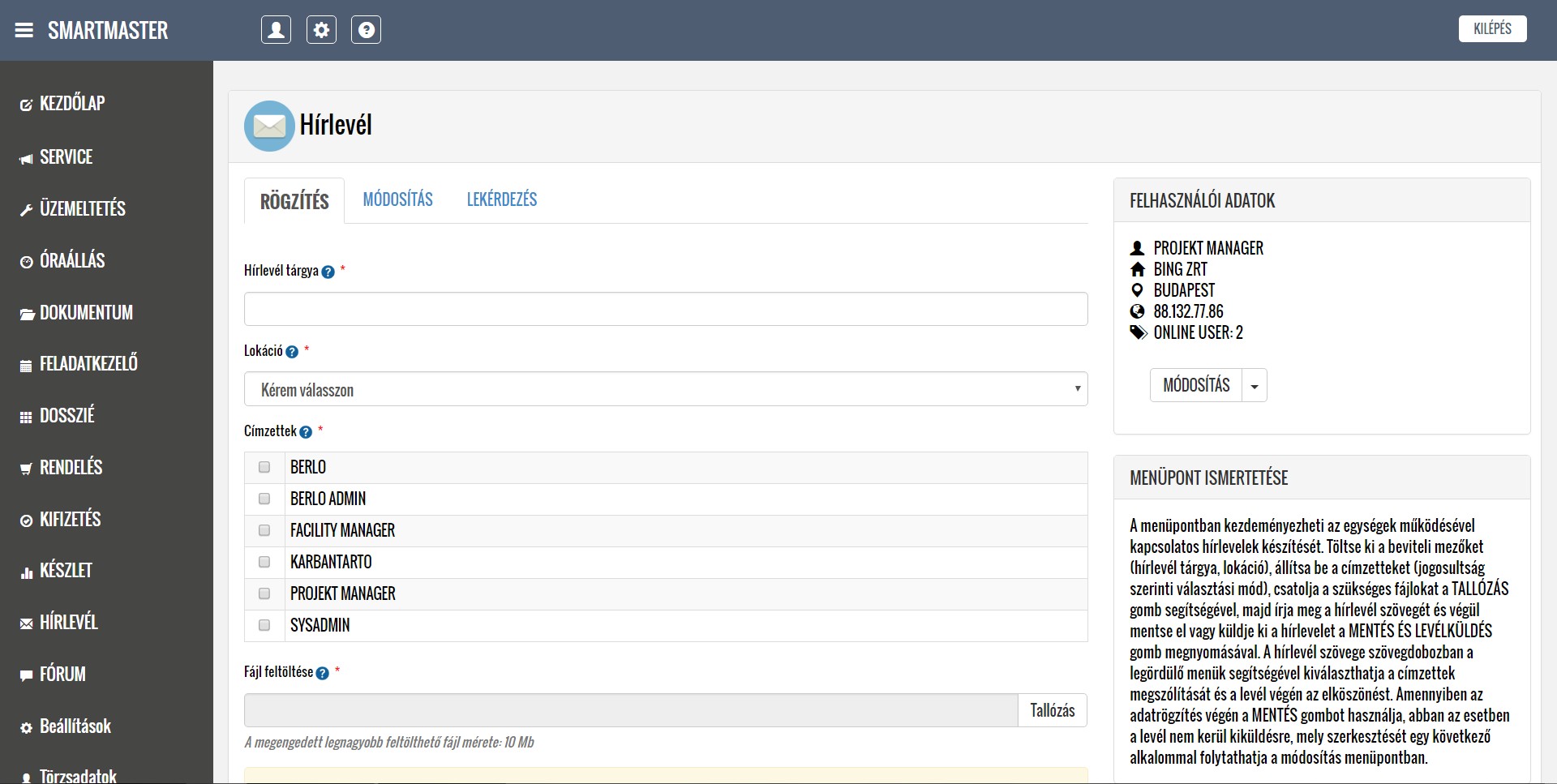Switch to the LEKÉRDEZÉS tab
Screen dimensions: 1557x784
click(501, 199)
